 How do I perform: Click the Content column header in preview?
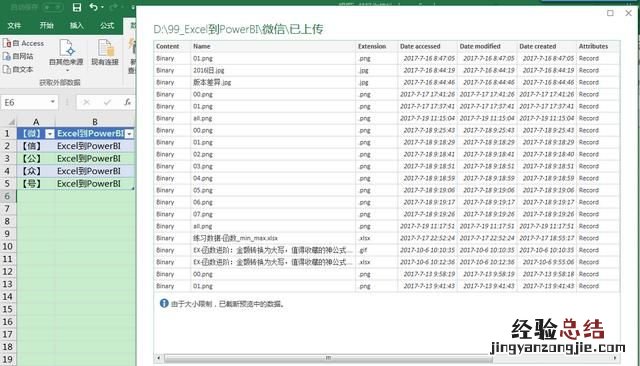pyautogui.click(x=172, y=47)
